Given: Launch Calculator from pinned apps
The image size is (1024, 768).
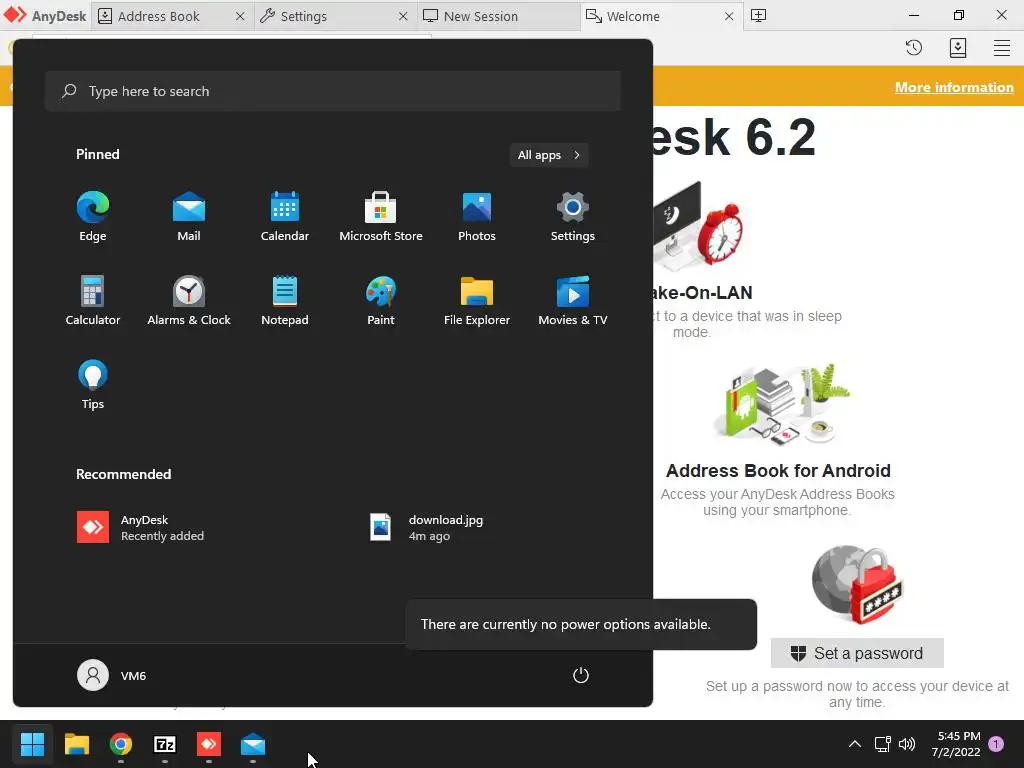Looking at the screenshot, I should [93, 300].
